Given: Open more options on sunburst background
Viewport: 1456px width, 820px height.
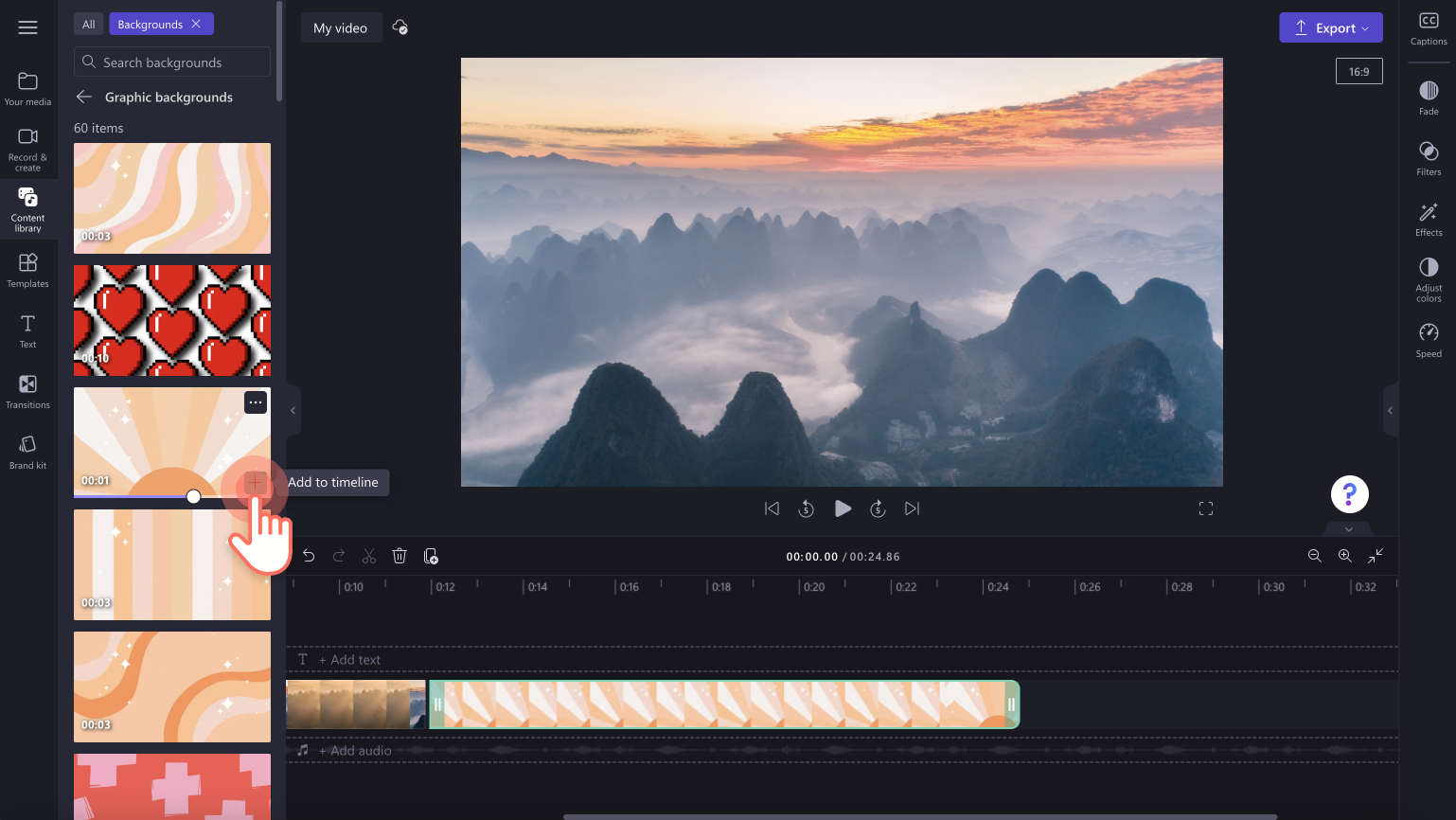Looking at the screenshot, I should [256, 402].
